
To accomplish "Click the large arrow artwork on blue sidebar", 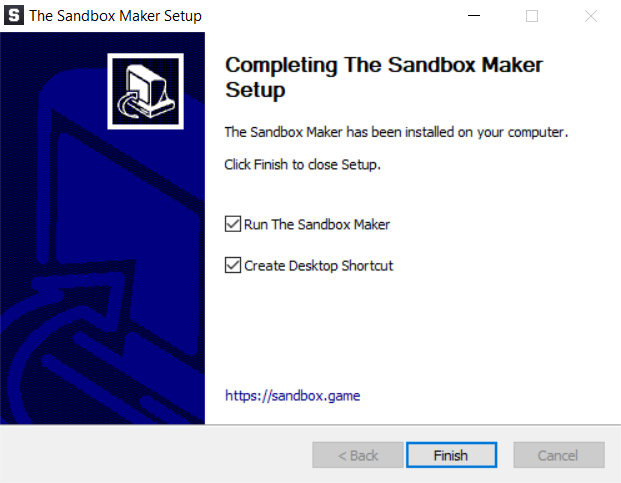I will (102, 257).
